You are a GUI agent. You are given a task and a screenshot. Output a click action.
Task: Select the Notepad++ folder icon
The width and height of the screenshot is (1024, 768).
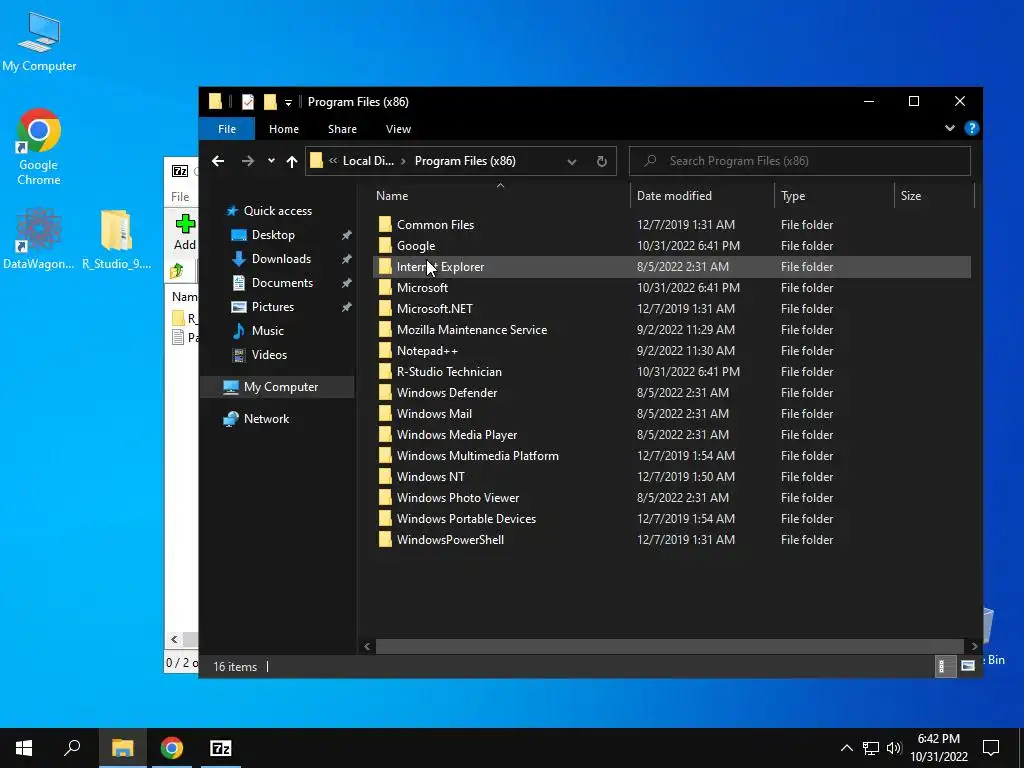[385, 351]
